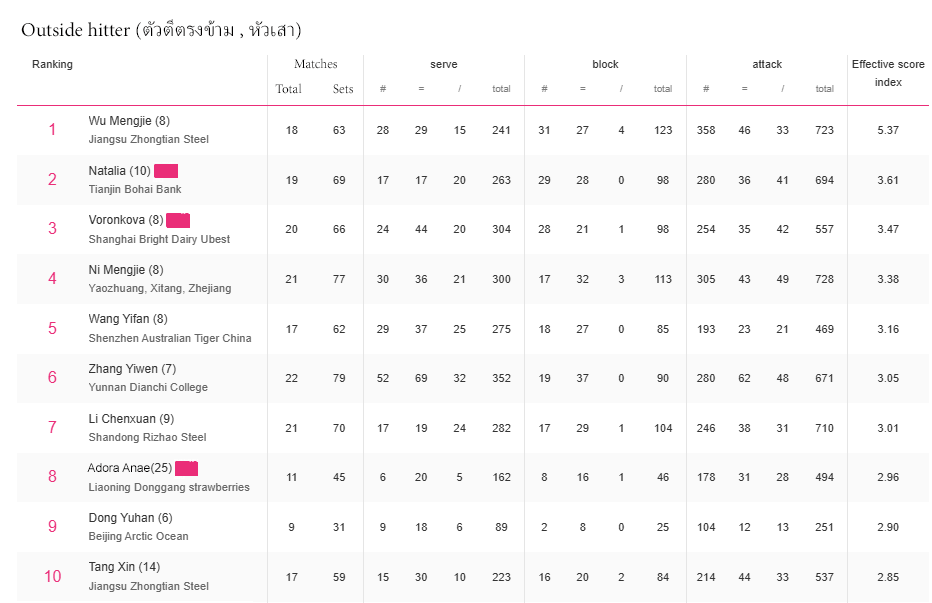Click ranking number 5 for Wang Yifan

point(52,329)
